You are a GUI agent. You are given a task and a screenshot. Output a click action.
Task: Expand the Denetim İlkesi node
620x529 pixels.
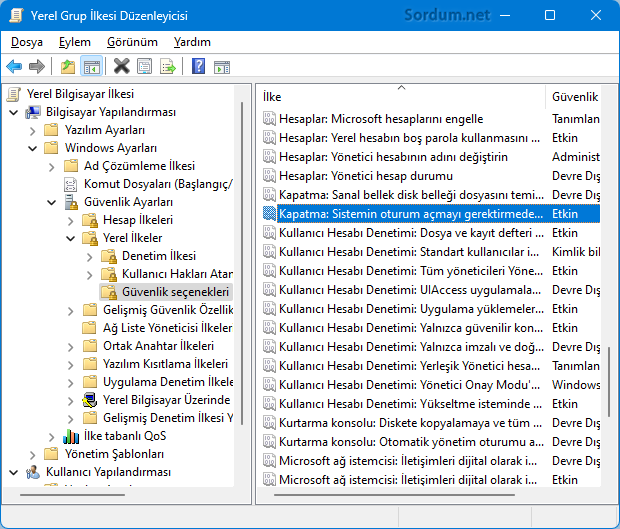tap(89, 257)
